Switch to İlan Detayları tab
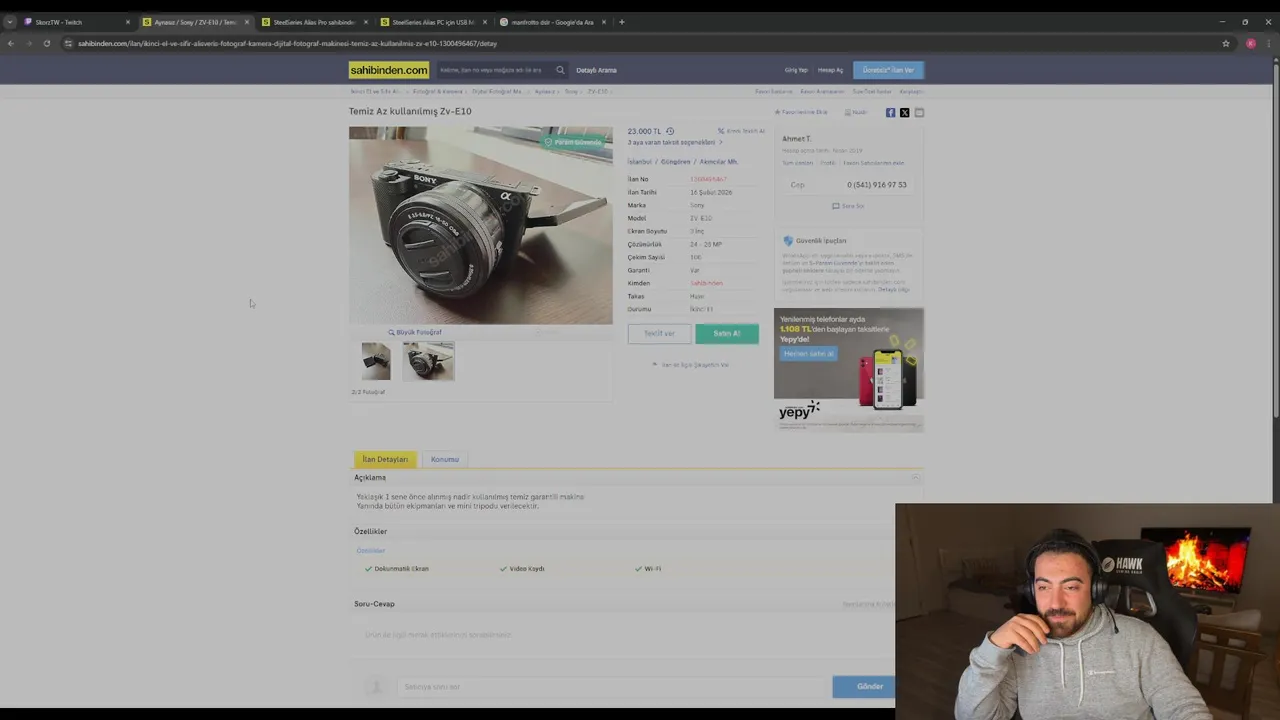The image size is (1280, 720). pos(385,459)
